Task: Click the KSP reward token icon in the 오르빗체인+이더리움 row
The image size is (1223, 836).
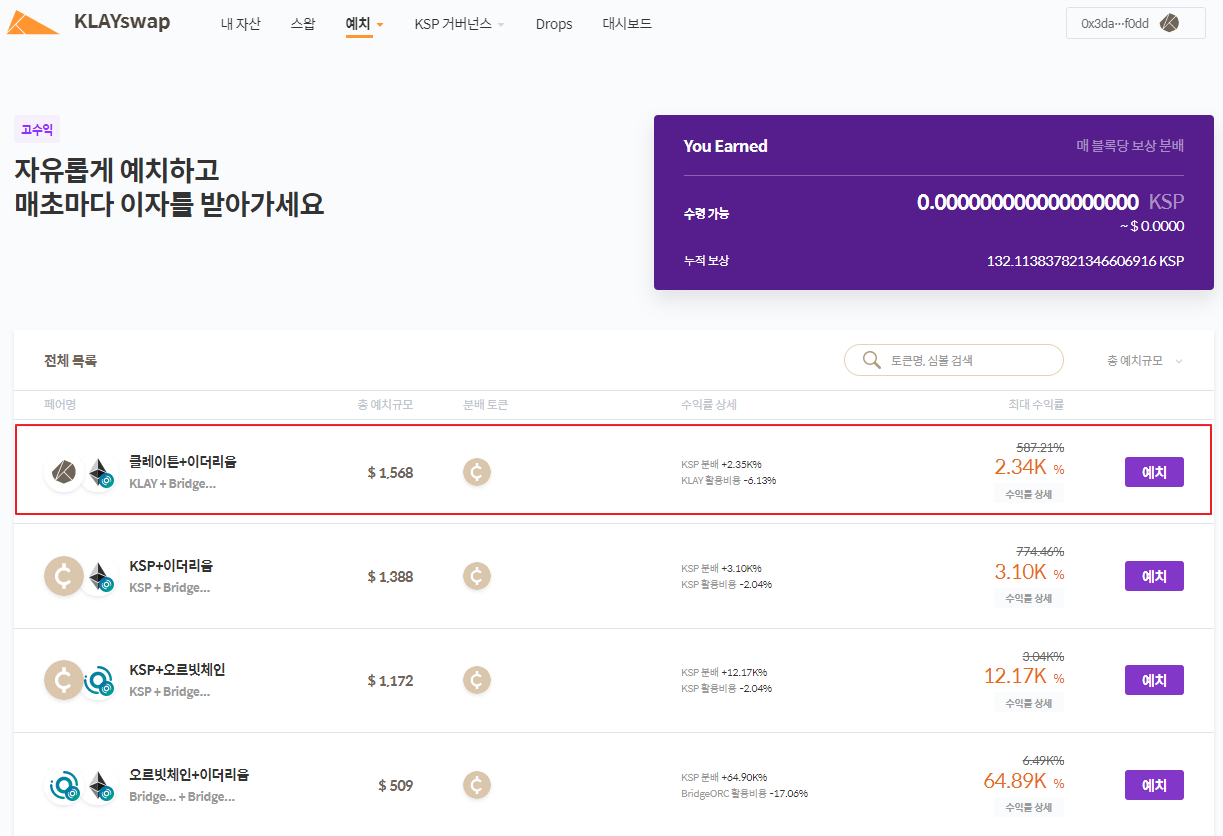Action: [477, 785]
